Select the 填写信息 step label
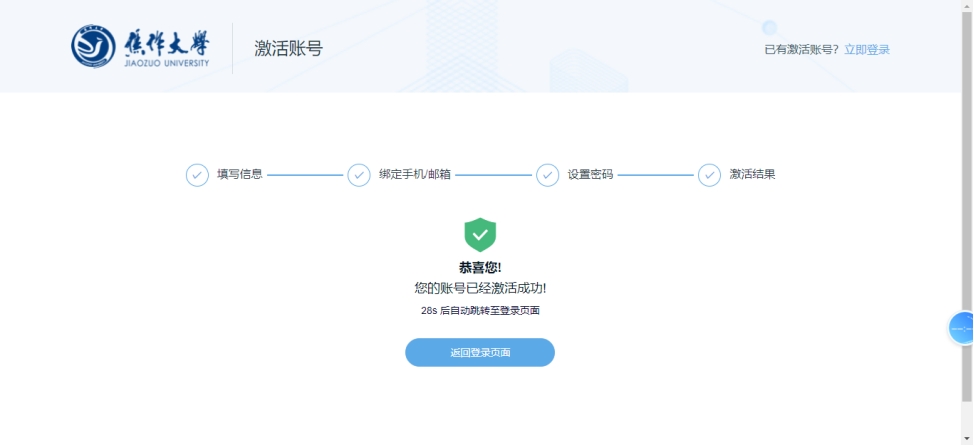The image size is (974, 446). (x=240, y=175)
